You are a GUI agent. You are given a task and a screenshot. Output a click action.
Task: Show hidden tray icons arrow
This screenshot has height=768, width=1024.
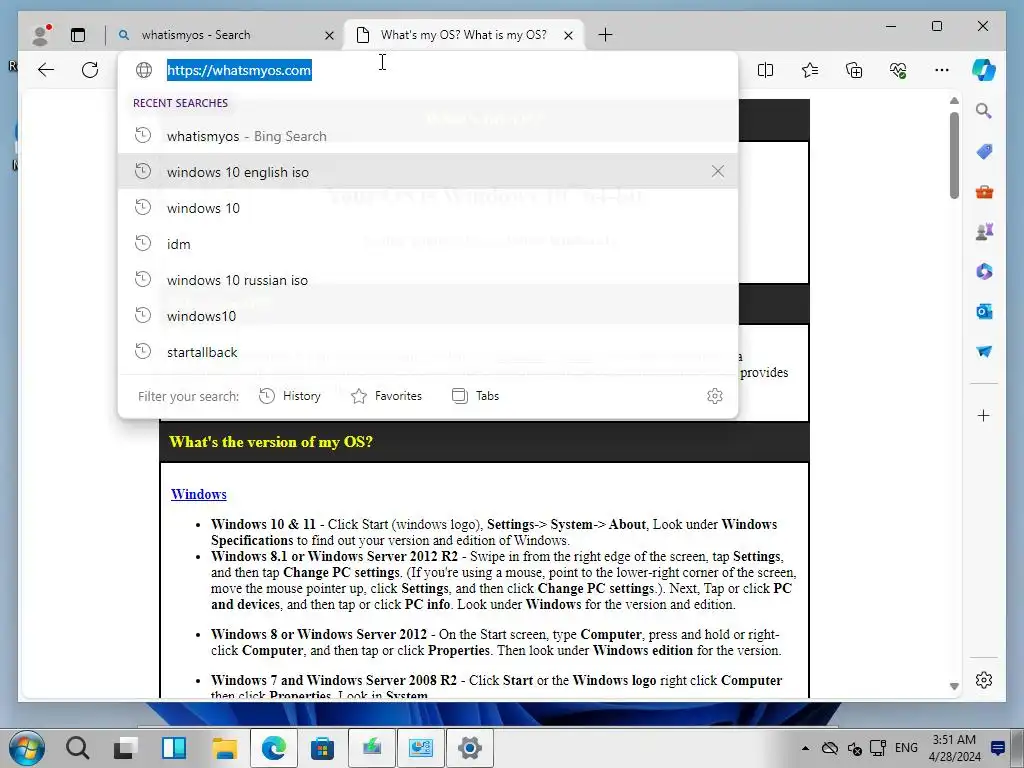(x=805, y=748)
